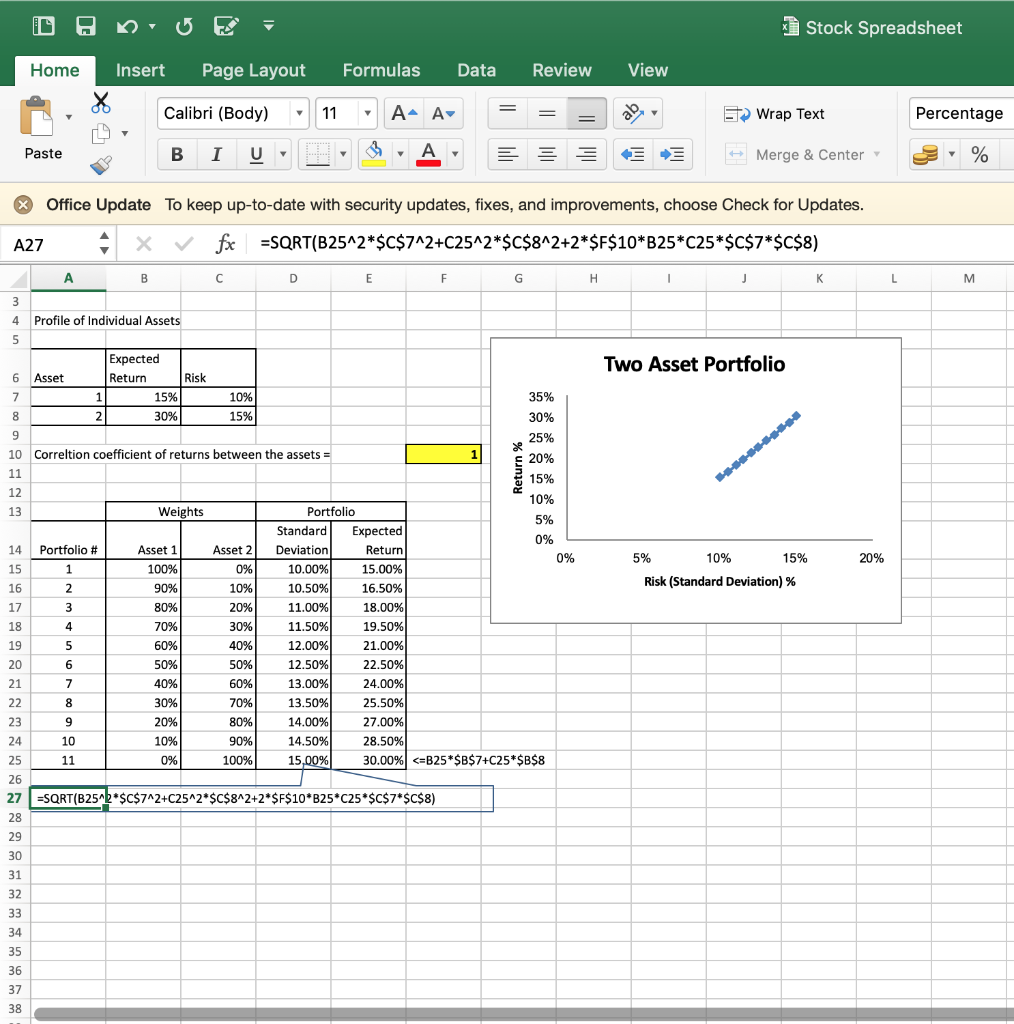
Task: Apply percent style to the cell
Action: 981,153
